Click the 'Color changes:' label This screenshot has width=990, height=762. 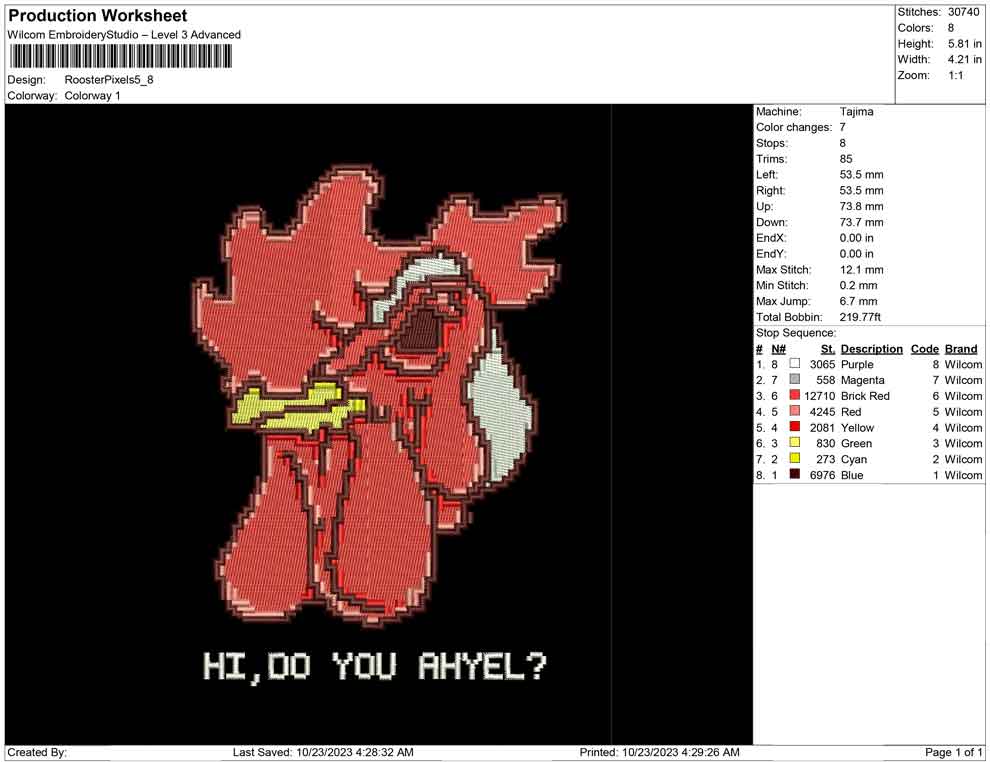(x=794, y=128)
